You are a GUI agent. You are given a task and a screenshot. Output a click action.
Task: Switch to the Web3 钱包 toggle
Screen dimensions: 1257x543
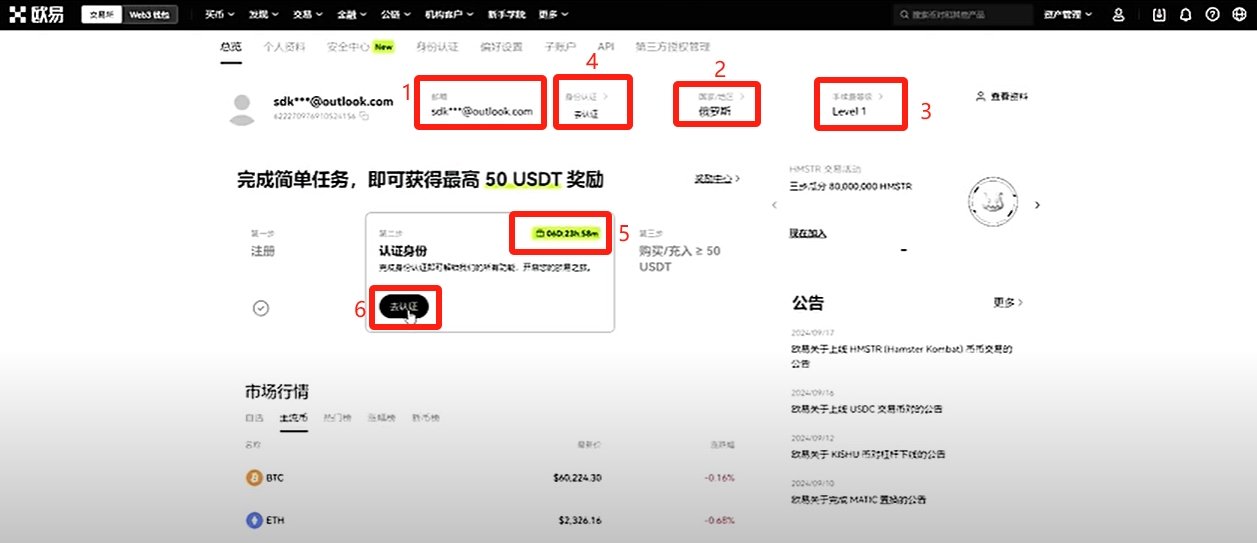[x=149, y=15]
